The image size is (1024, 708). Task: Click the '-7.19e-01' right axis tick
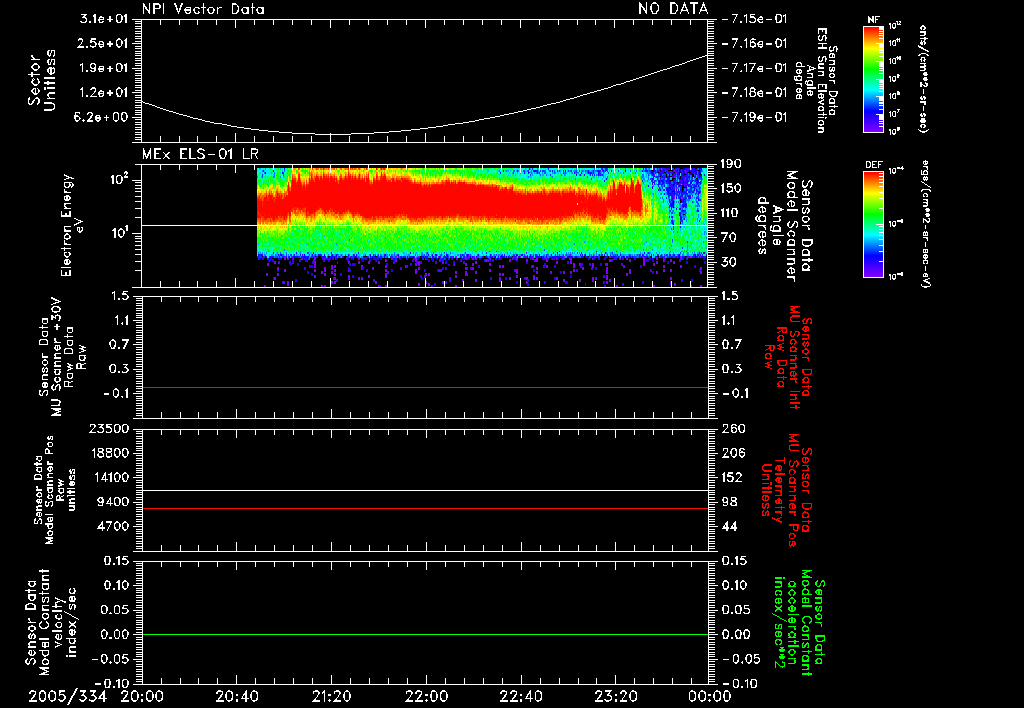[754, 118]
